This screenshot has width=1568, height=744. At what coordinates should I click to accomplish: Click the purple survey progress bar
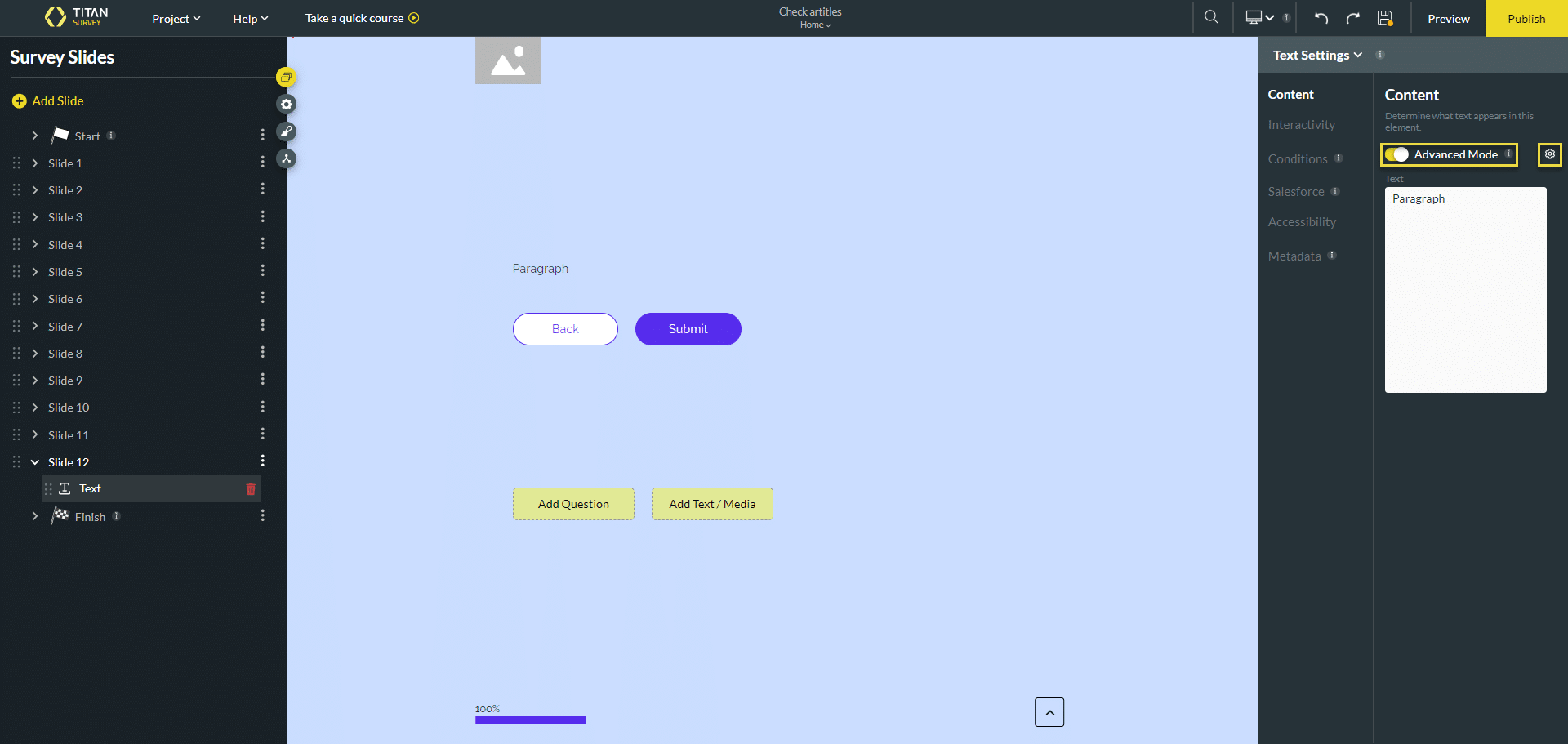pos(530,719)
